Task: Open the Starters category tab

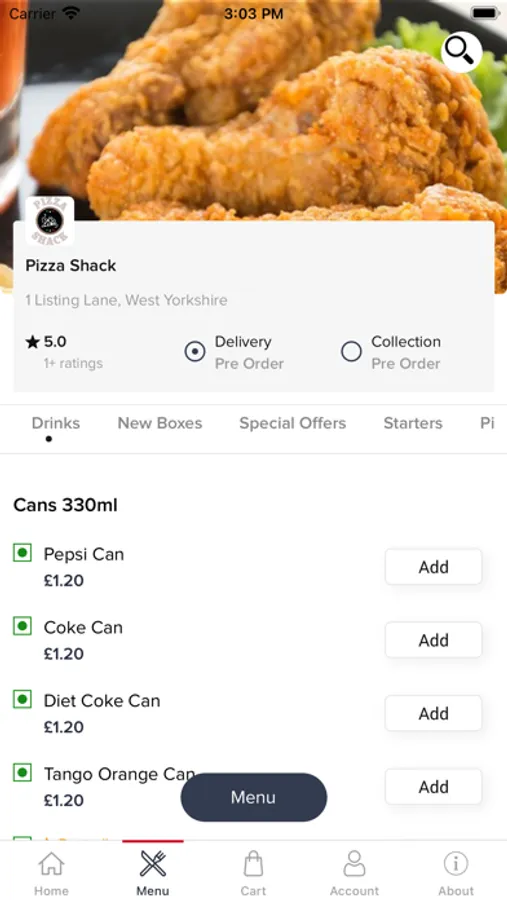Action: 413,423
